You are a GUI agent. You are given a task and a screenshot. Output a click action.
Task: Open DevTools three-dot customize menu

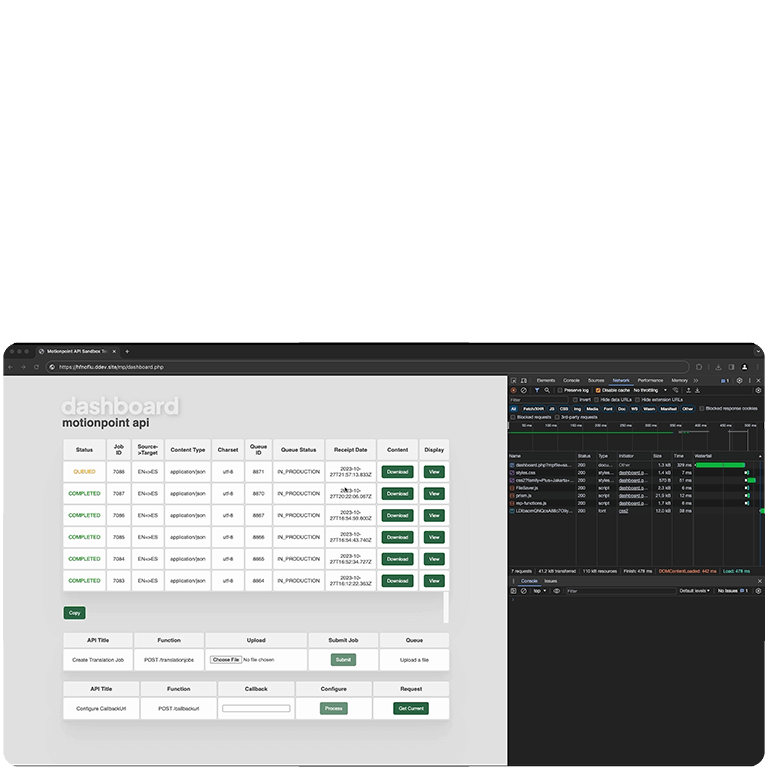[749, 381]
